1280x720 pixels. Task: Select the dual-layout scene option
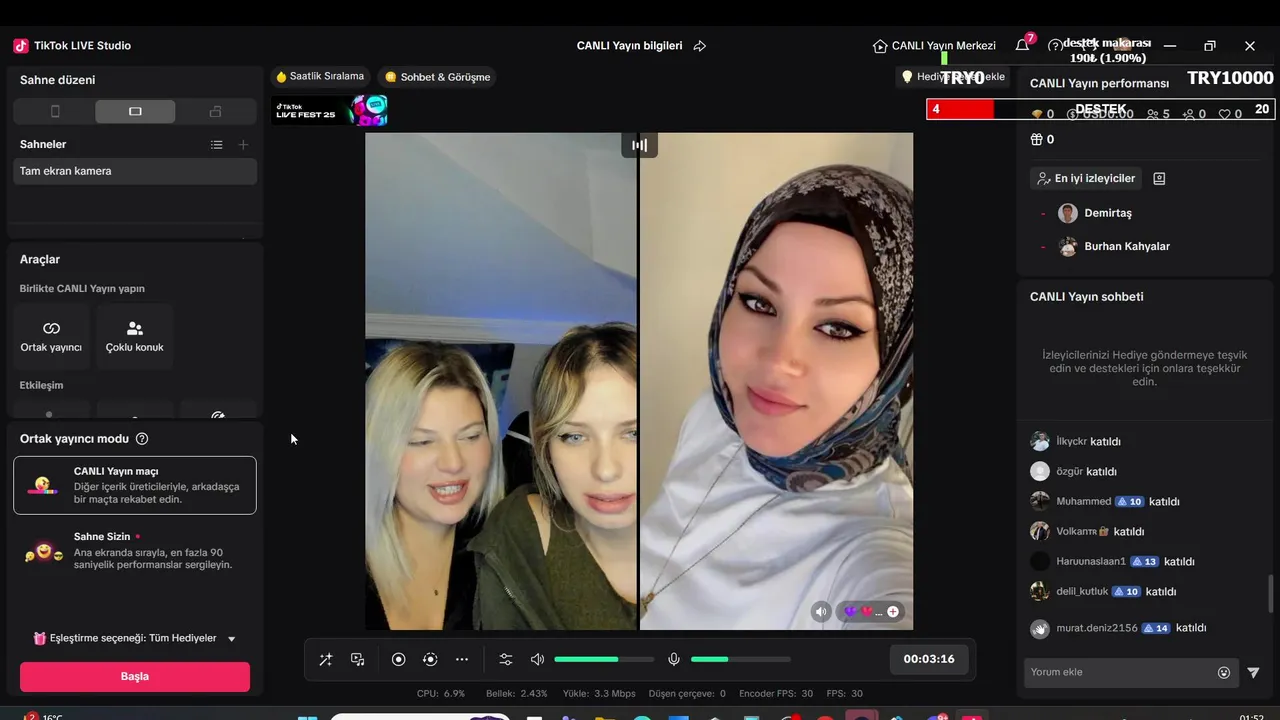(215, 111)
